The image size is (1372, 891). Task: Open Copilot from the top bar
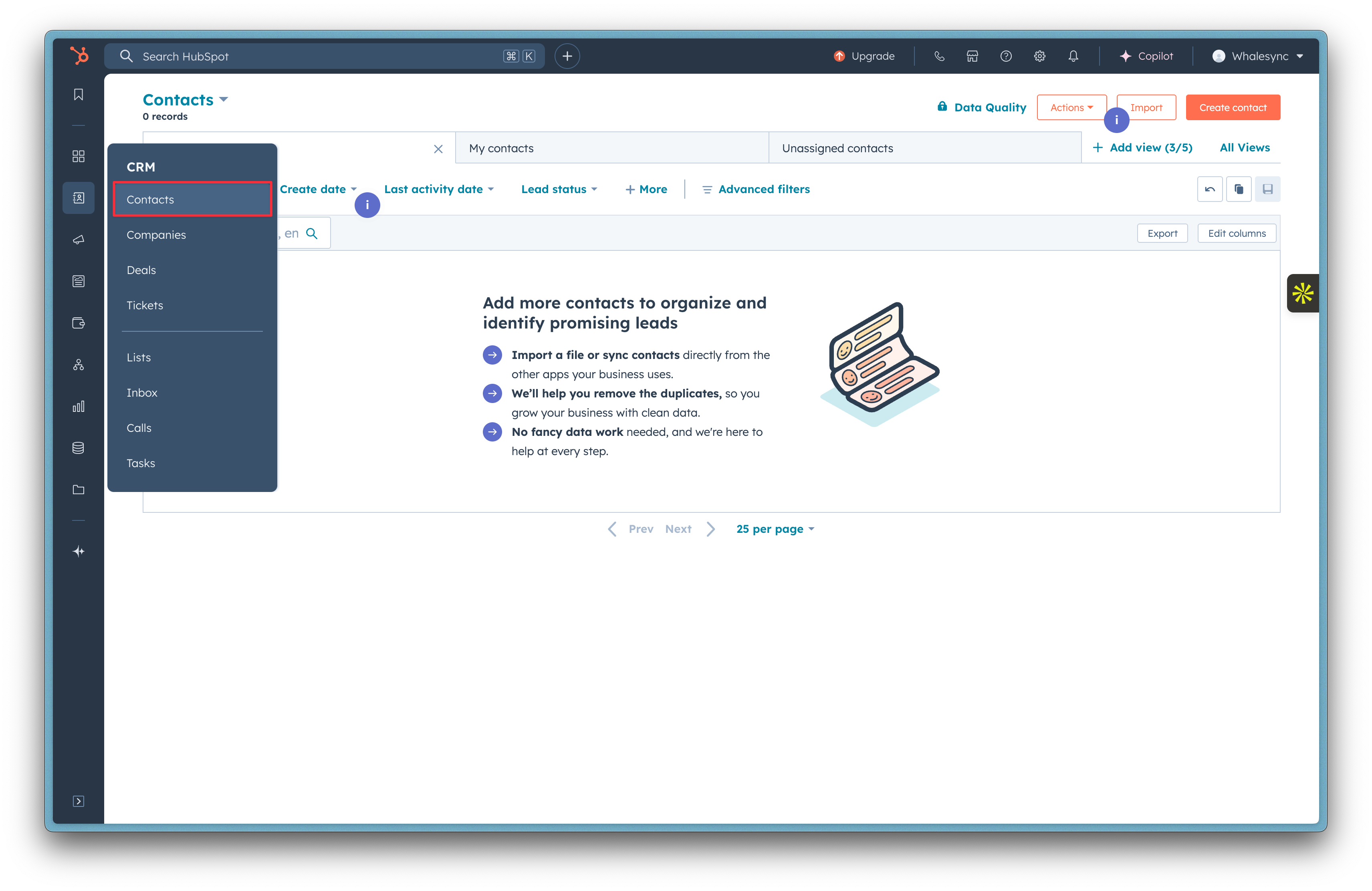coord(1146,56)
